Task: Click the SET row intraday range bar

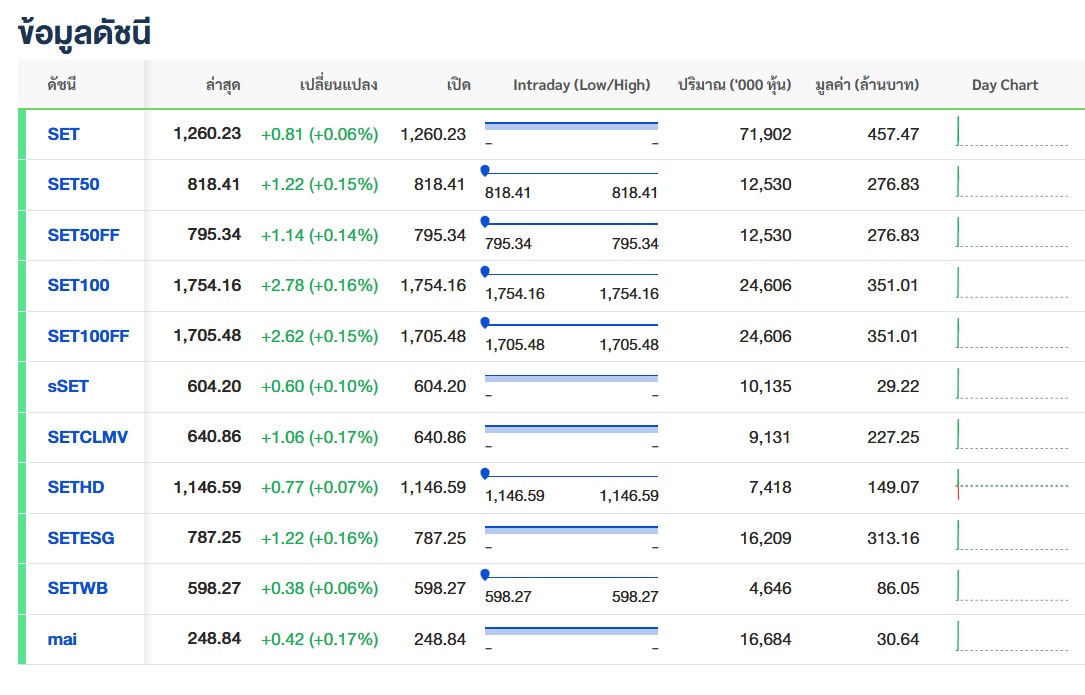Action: click(x=572, y=126)
